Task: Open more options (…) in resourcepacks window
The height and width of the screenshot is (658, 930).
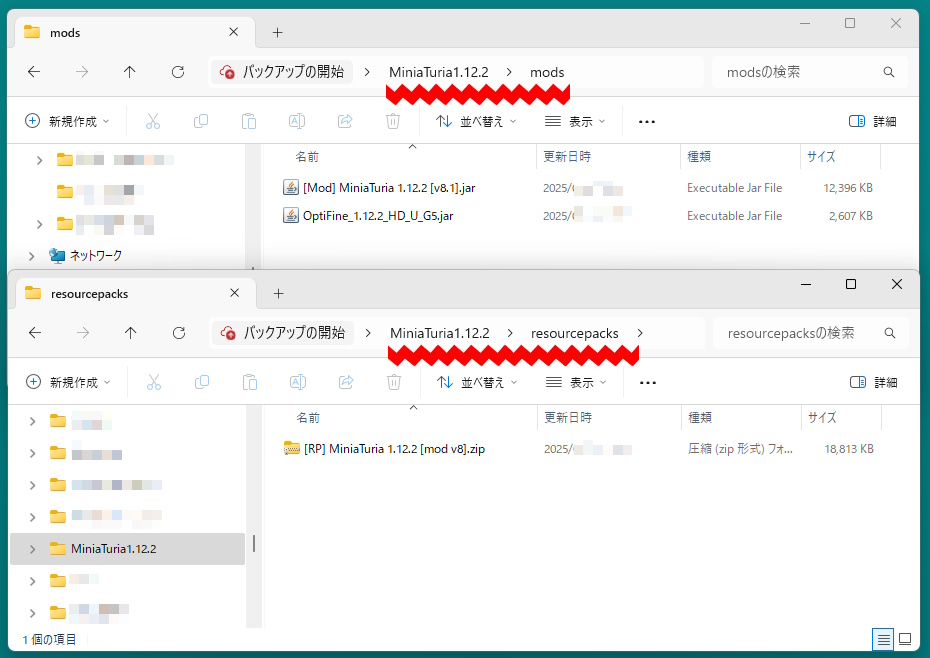Action: point(648,383)
